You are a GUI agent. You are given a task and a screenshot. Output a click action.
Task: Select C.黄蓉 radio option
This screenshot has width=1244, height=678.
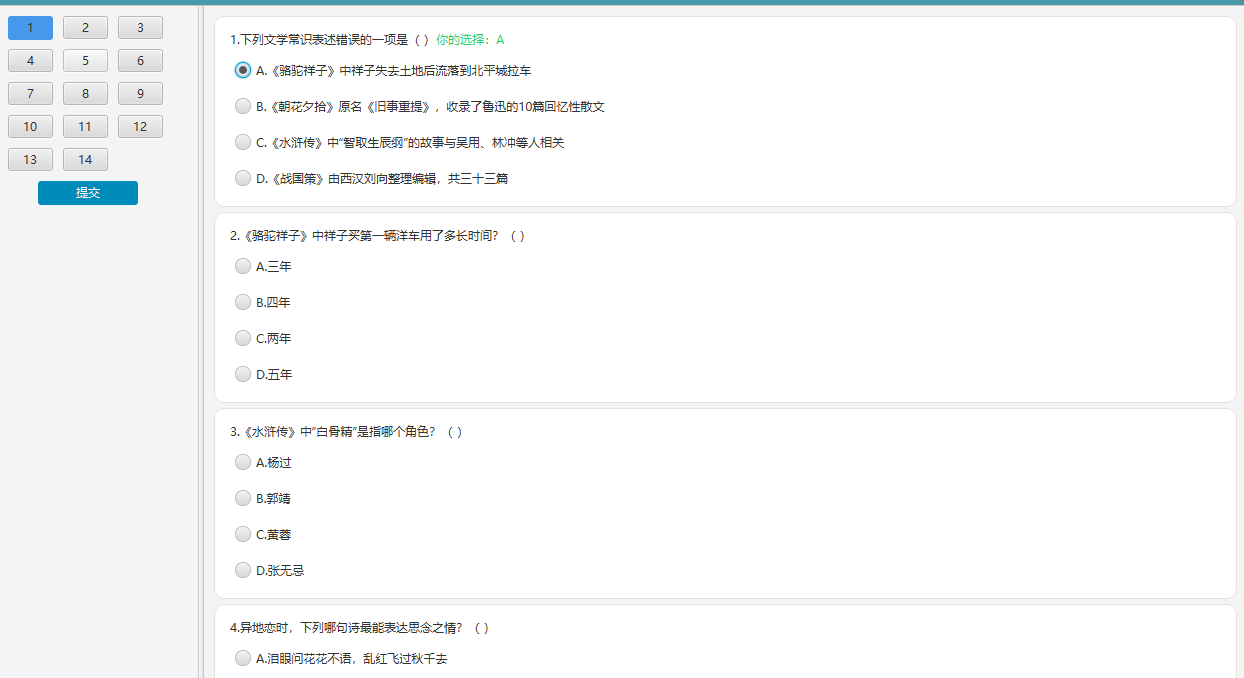(x=243, y=534)
